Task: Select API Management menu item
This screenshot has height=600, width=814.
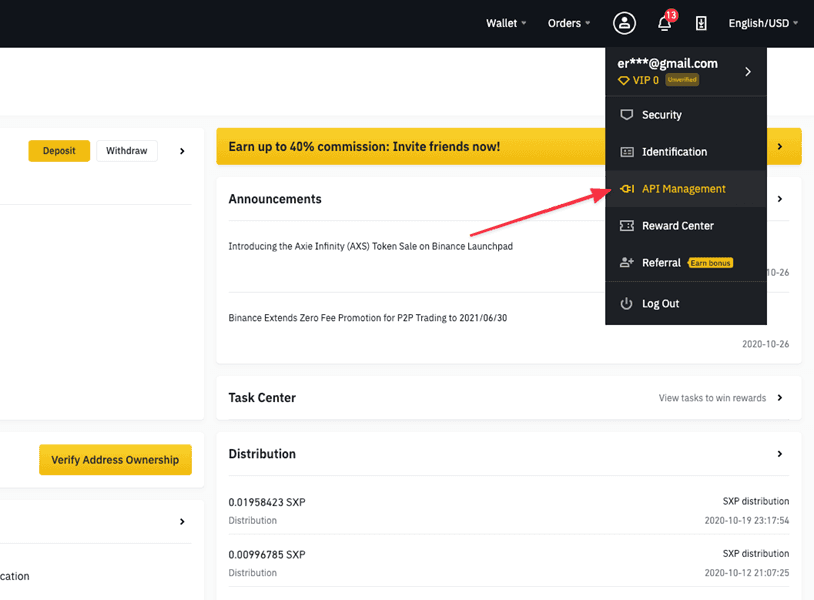Action: (x=686, y=189)
